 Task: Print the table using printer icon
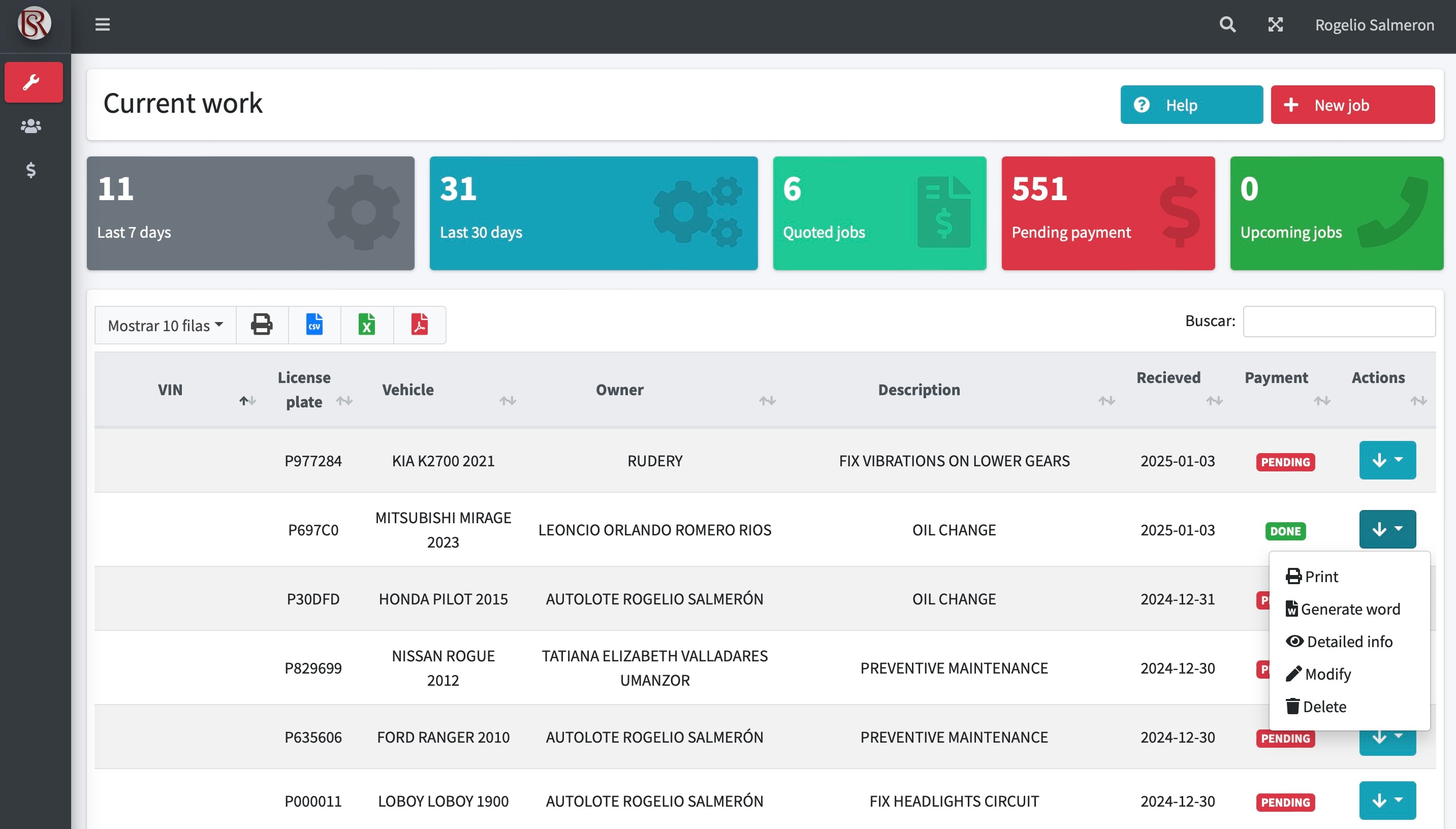coord(262,325)
